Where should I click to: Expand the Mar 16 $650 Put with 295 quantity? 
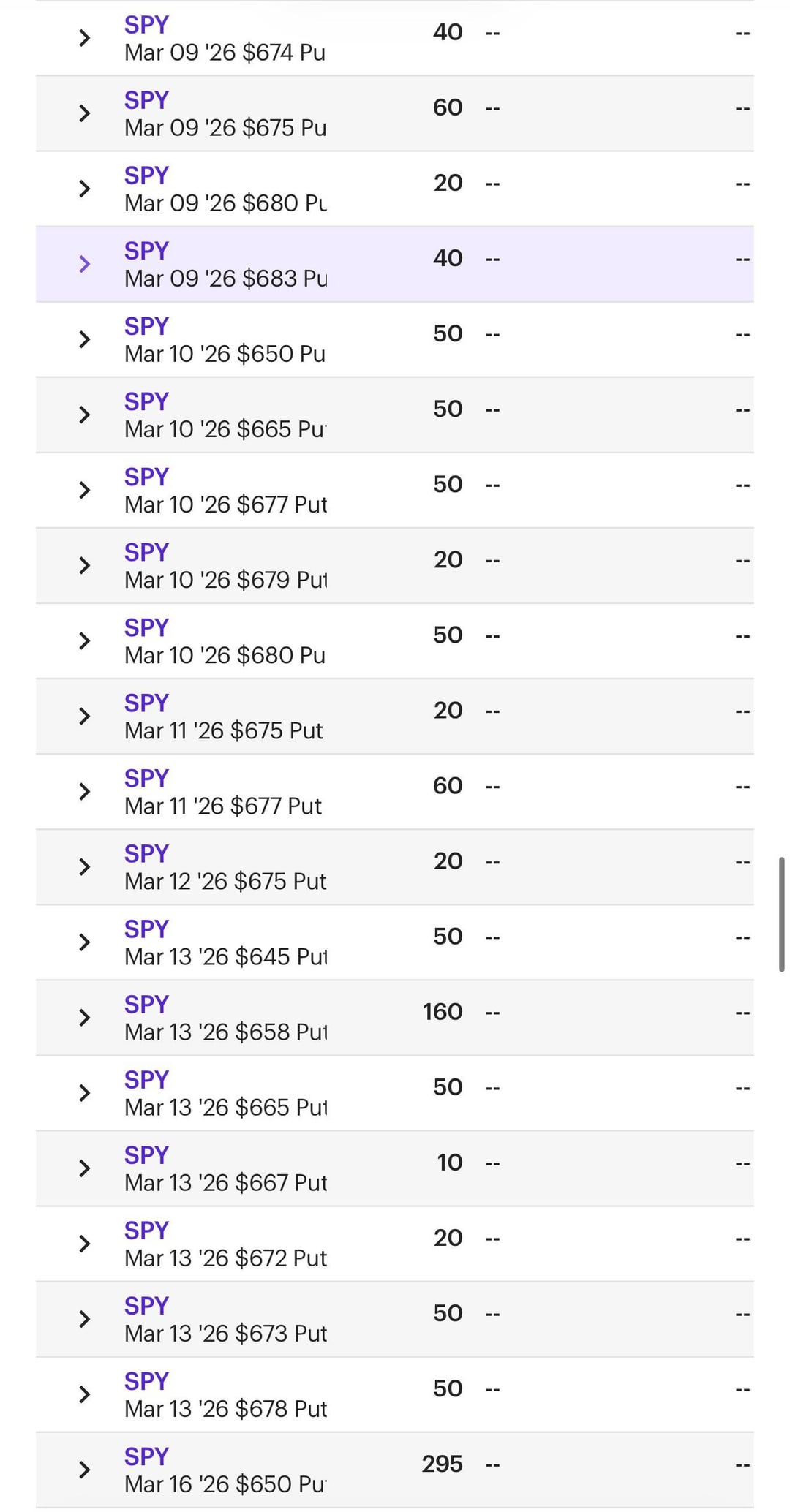point(84,1469)
